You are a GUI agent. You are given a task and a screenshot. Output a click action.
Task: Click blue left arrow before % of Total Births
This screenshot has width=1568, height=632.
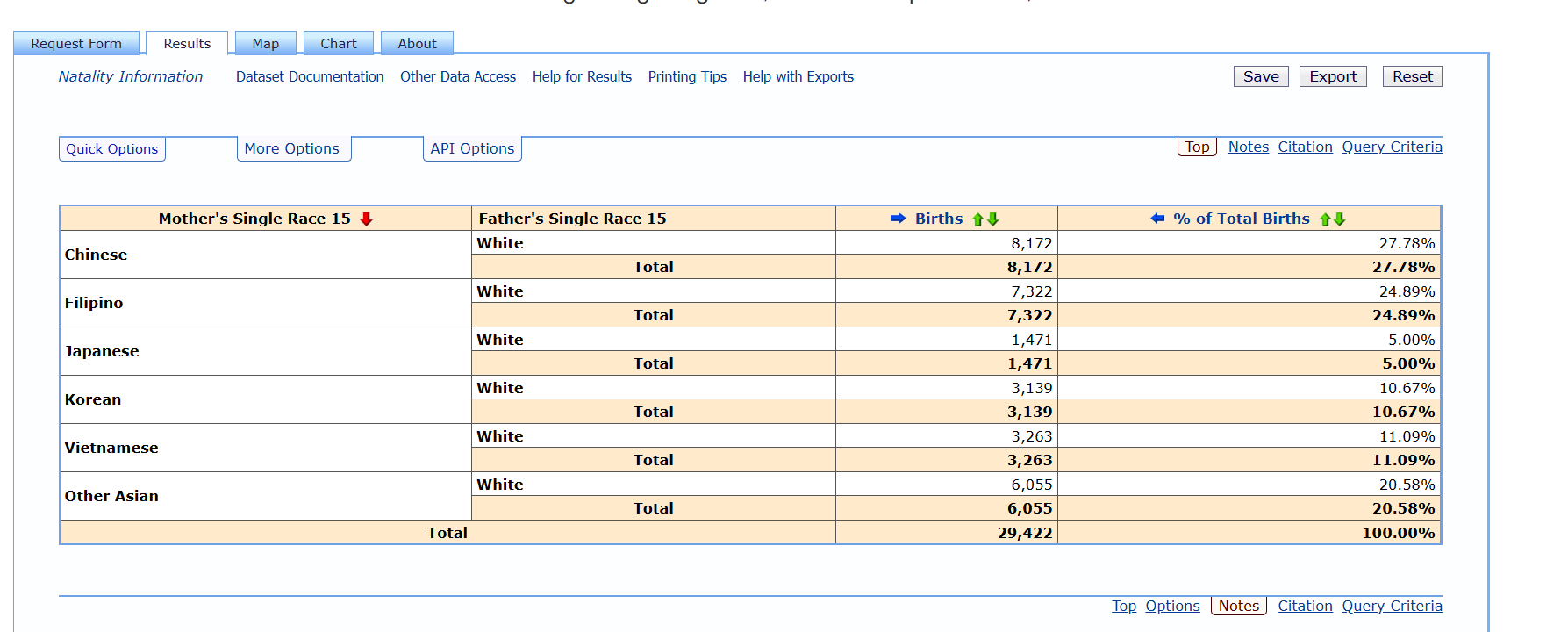(1157, 219)
